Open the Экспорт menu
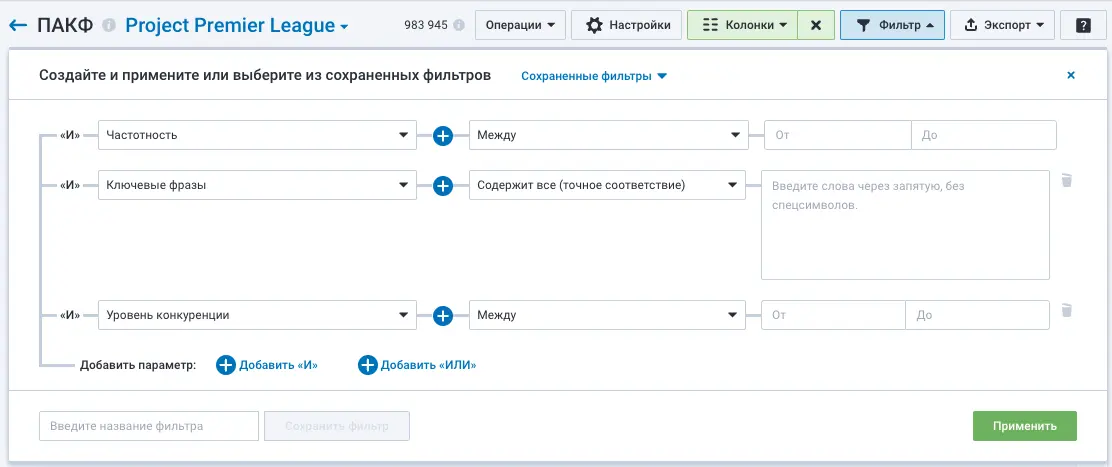1112x467 pixels. pos(1002,25)
